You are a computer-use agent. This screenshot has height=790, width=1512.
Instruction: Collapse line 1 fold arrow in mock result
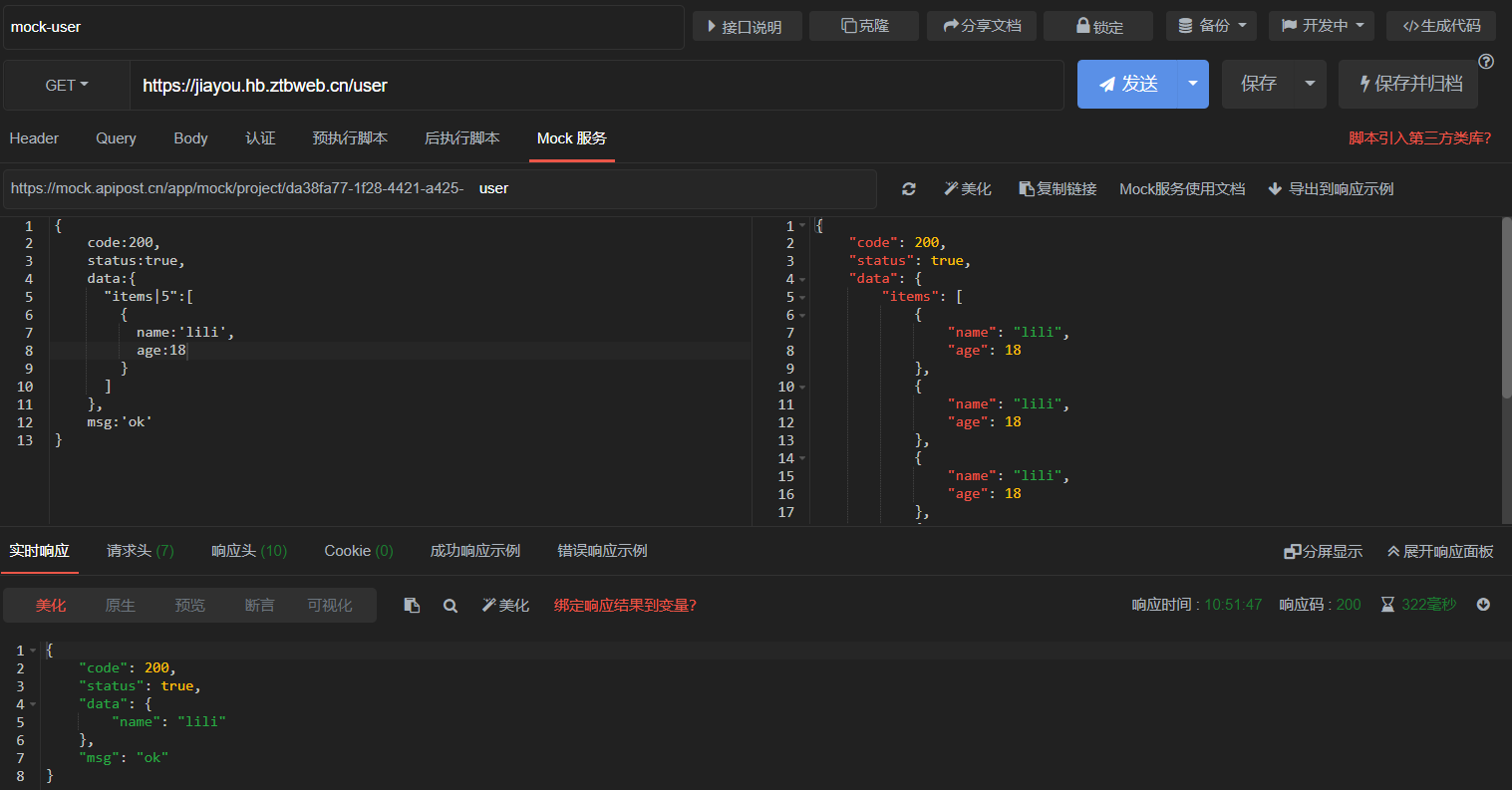point(802,226)
